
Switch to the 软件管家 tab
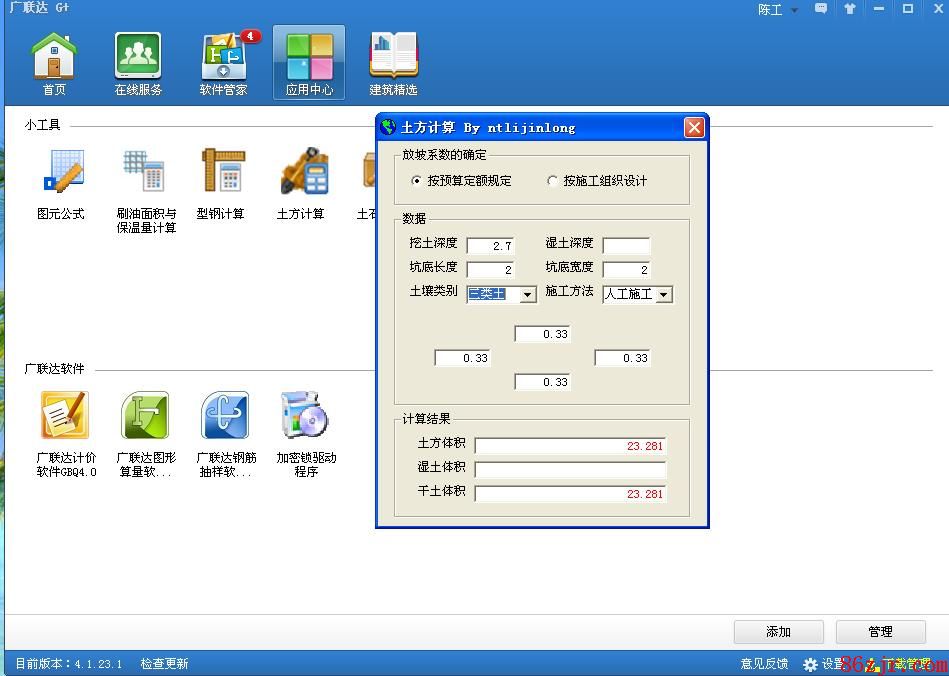click(223, 62)
